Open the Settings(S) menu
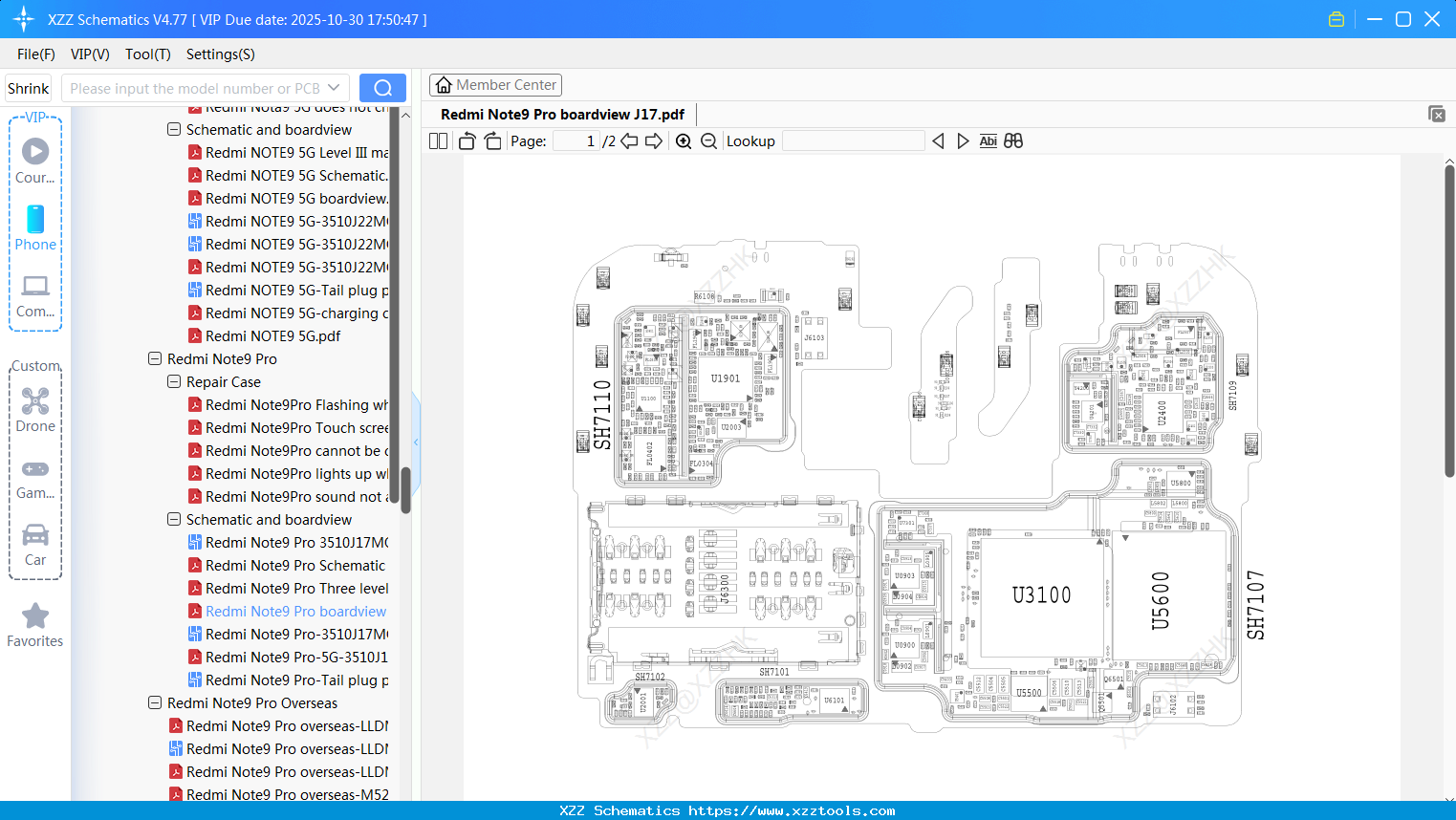1456x820 pixels. click(221, 54)
